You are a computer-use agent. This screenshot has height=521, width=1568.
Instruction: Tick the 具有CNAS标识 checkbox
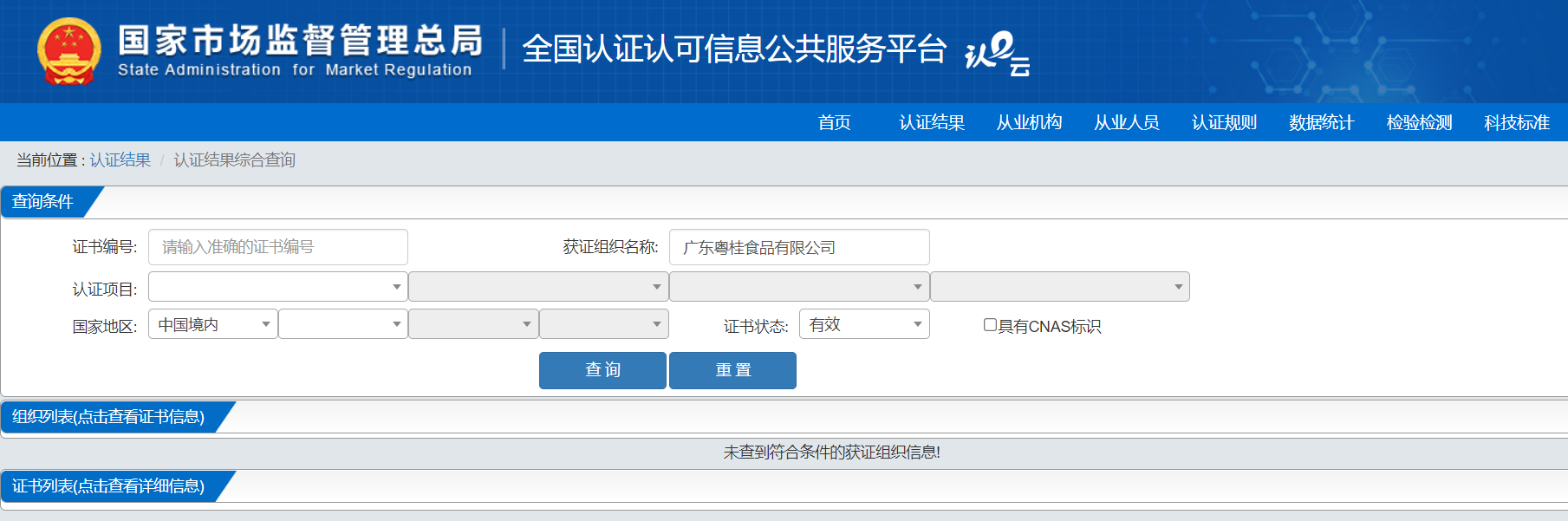tap(990, 325)
